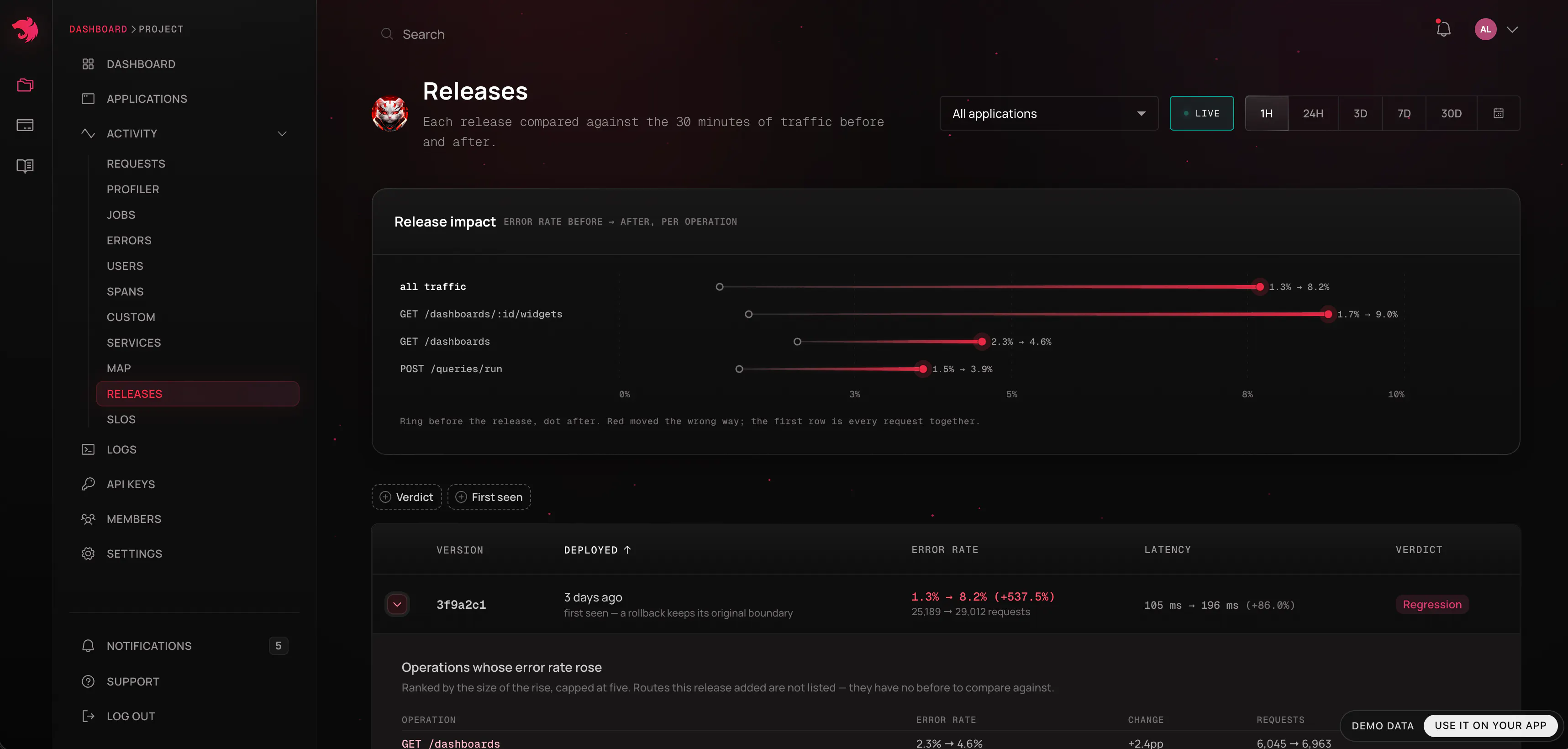
Task: Click the Support question mark icon
Action: 88,681
